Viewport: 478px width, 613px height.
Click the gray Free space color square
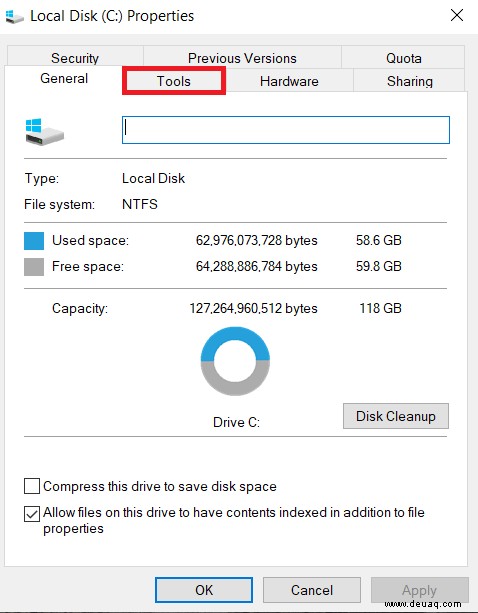[34, 267]
